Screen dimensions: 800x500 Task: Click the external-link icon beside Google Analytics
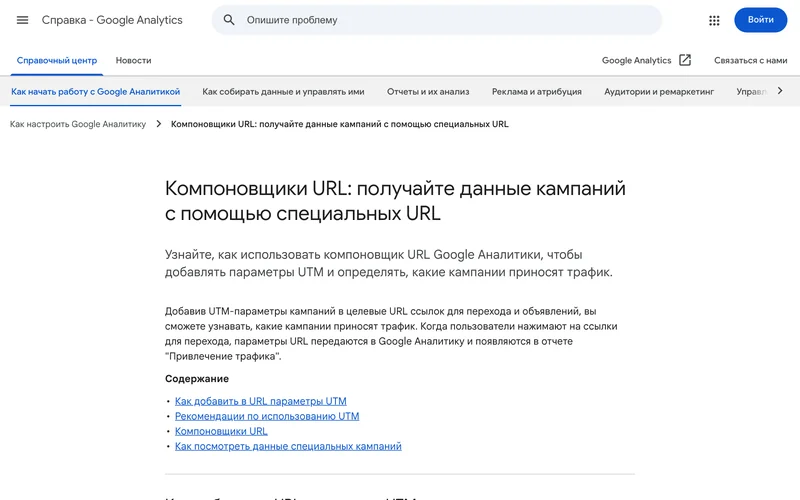685,60
